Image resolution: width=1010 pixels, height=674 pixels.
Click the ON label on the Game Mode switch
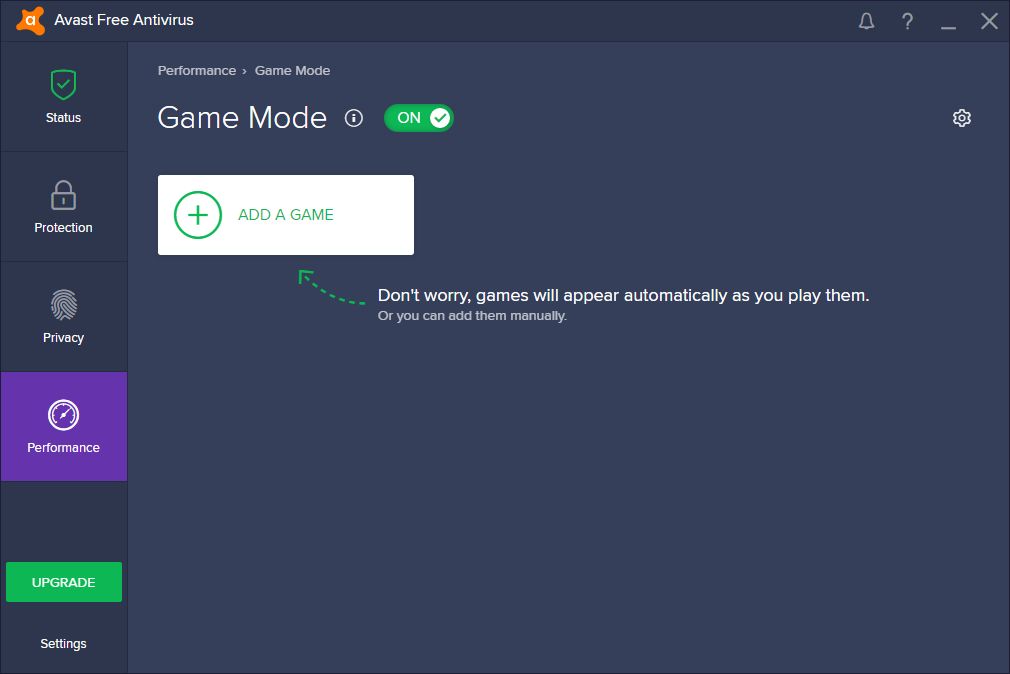coord(408,117)
